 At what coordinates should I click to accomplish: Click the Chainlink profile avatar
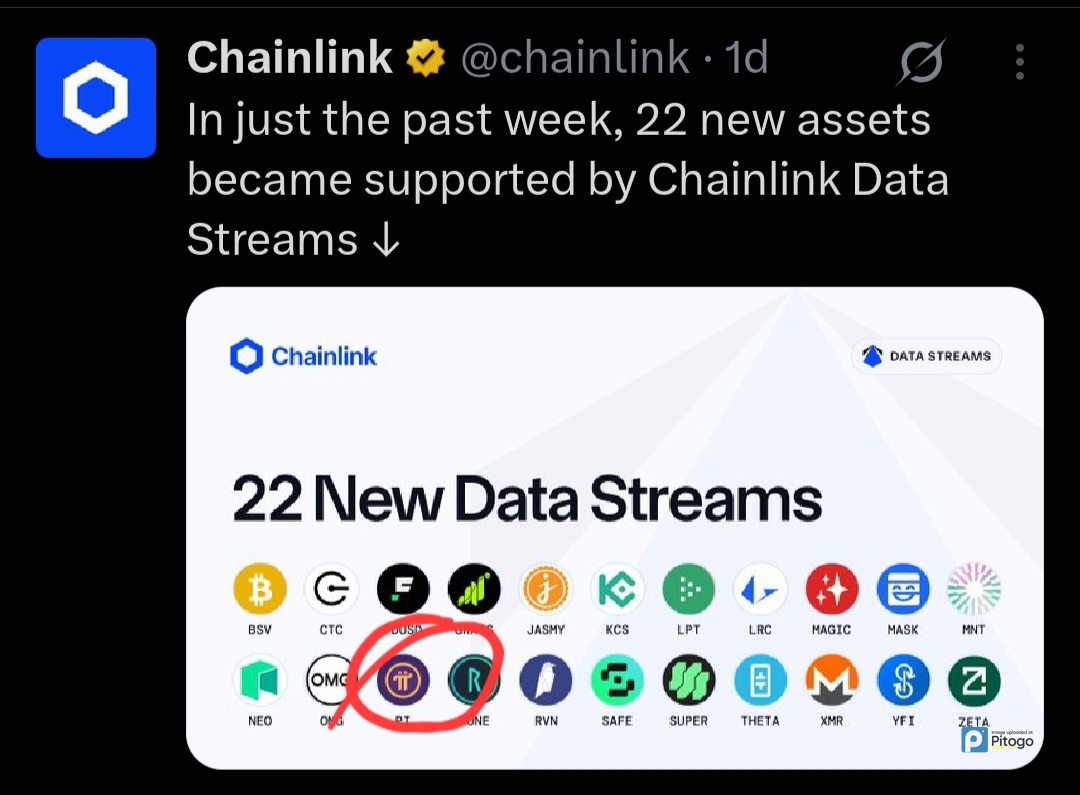(x=96, y=97)
